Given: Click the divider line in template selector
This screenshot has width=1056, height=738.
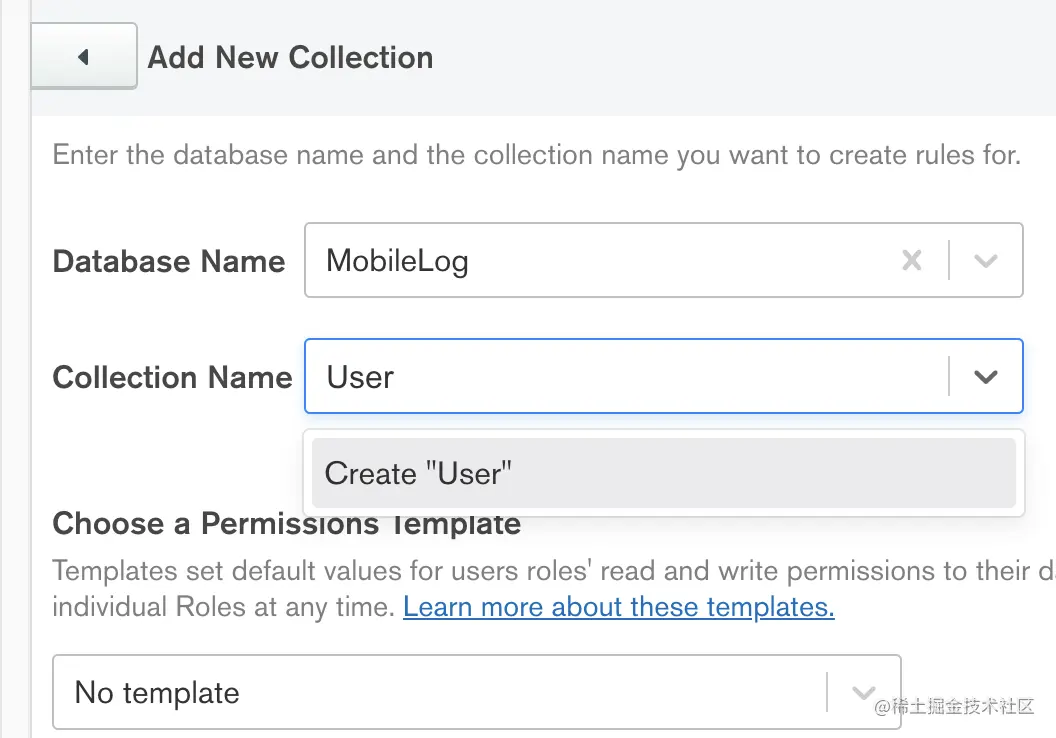Looking at the screenshot, I should 827,693.
